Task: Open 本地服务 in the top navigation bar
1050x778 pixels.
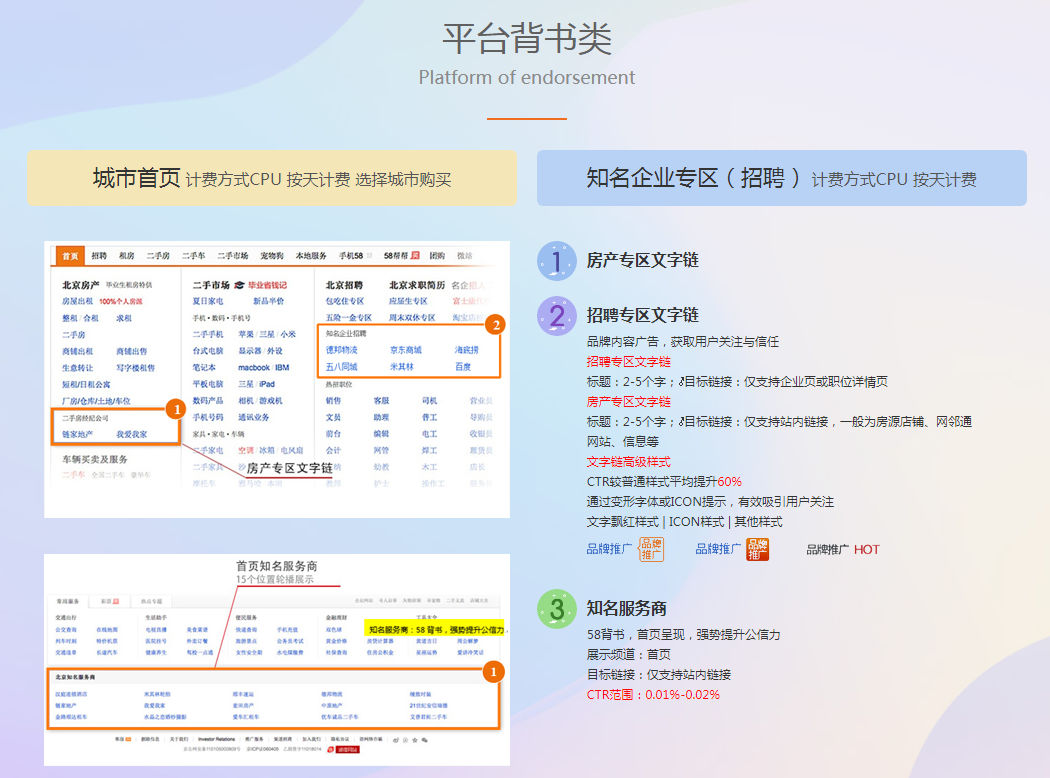Action: pyautogui.click(x=311, y=256)
